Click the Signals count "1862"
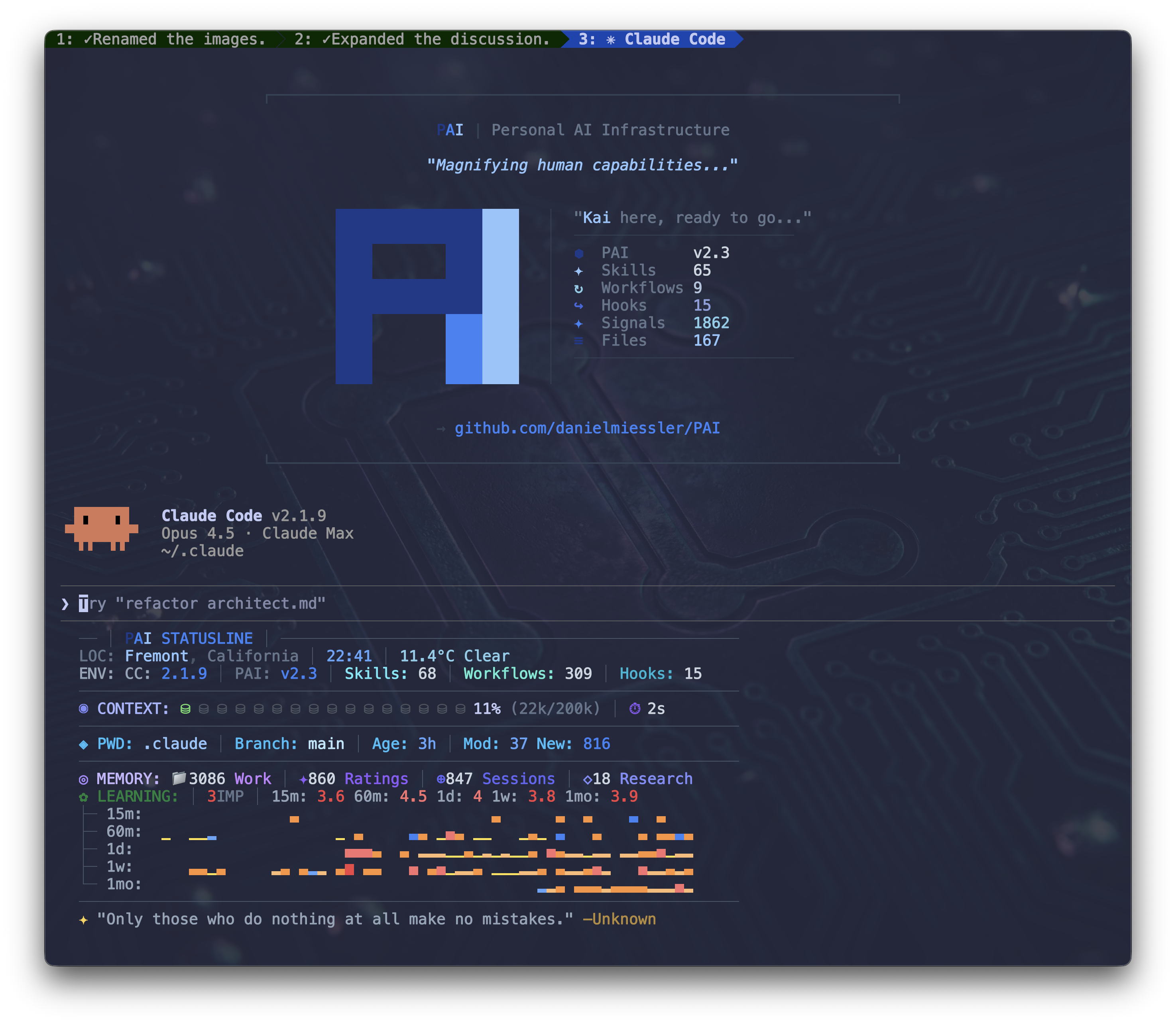This screenshot has width=1176, height=1025. (x=711, y=323)
